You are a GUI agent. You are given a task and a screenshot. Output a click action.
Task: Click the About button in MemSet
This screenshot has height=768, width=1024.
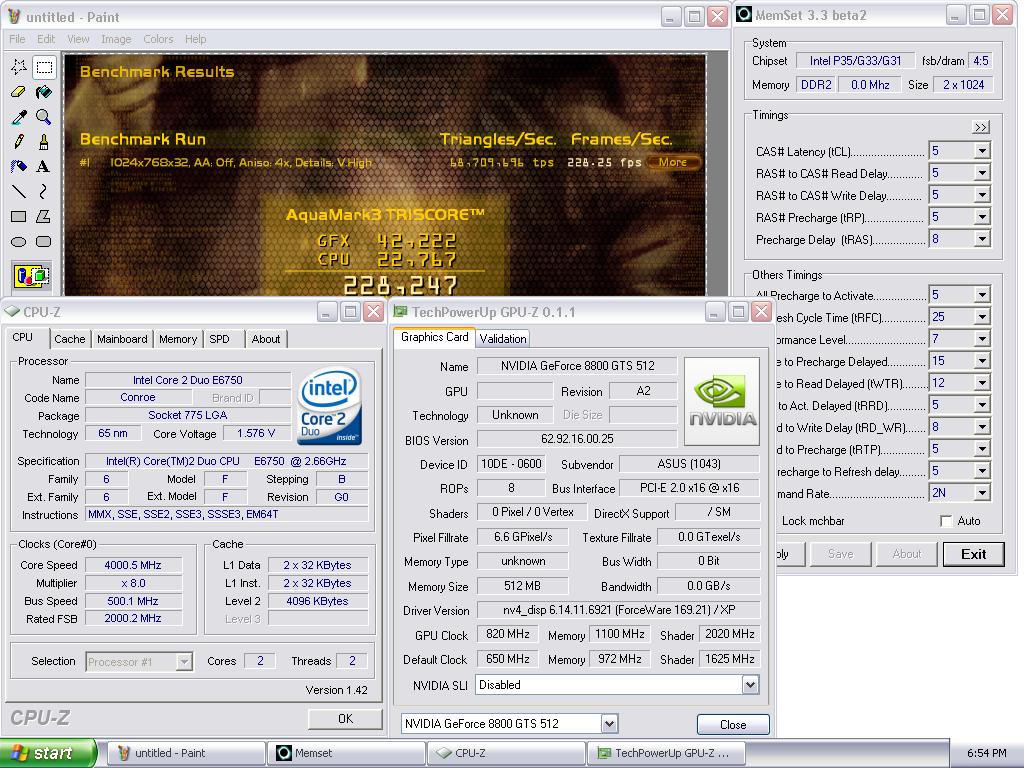906,554
